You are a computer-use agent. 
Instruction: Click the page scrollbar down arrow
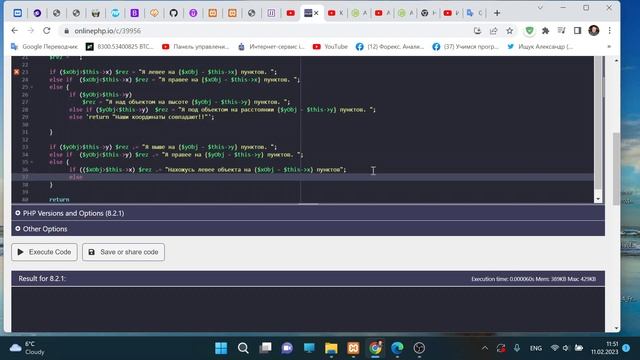(616, 328)
